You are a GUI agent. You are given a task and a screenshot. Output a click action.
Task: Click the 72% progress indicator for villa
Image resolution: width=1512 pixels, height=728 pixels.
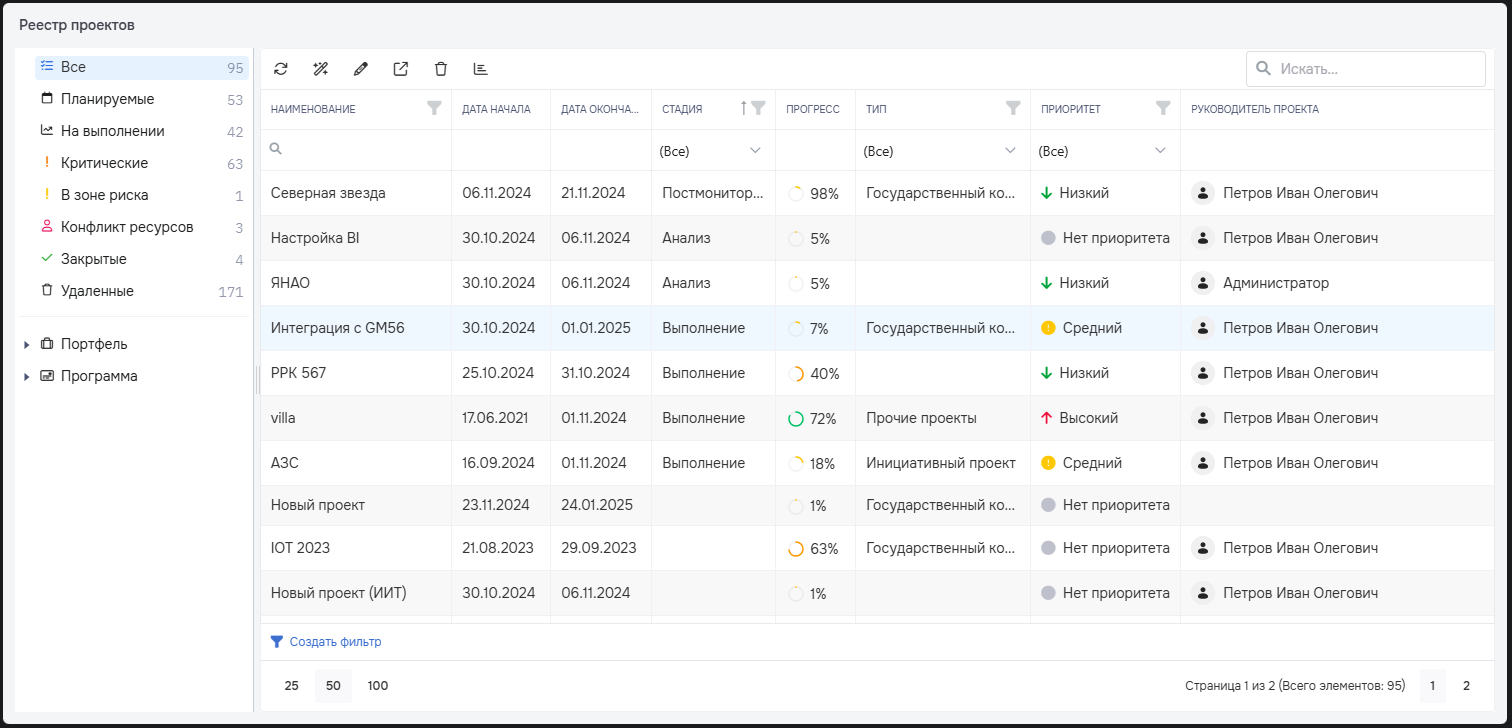point(812,418)
